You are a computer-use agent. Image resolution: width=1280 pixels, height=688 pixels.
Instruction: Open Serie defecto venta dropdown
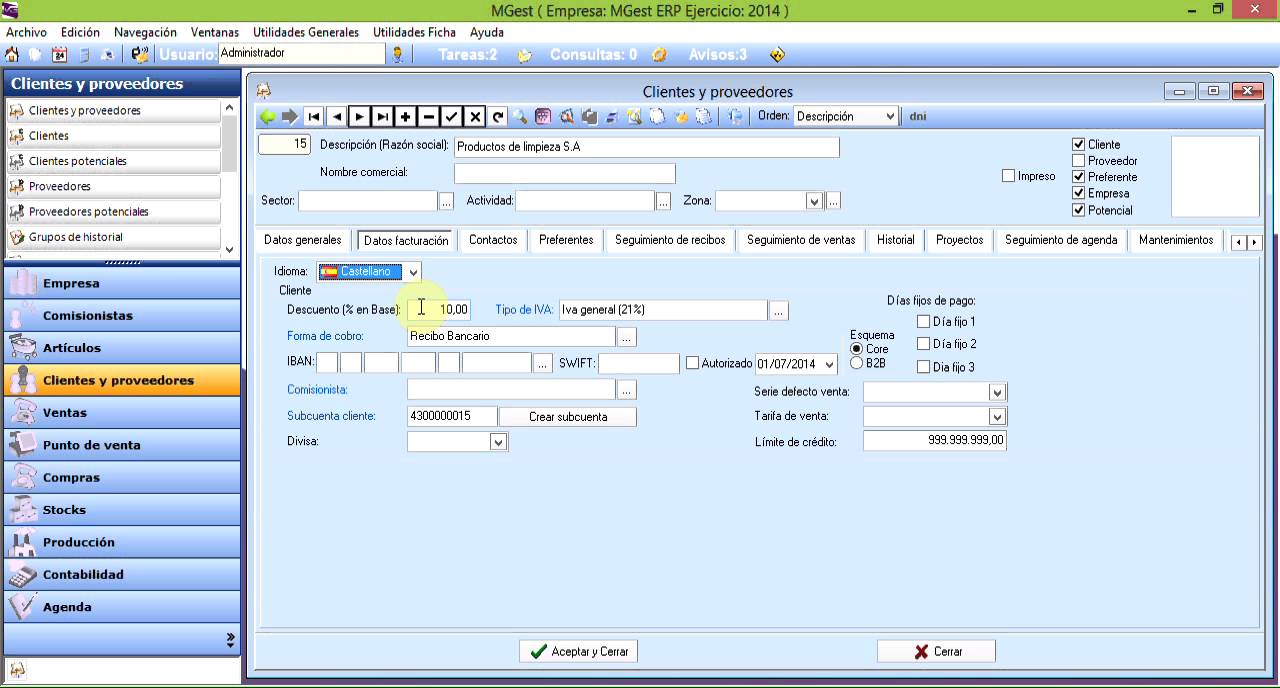tap(997, 392)
